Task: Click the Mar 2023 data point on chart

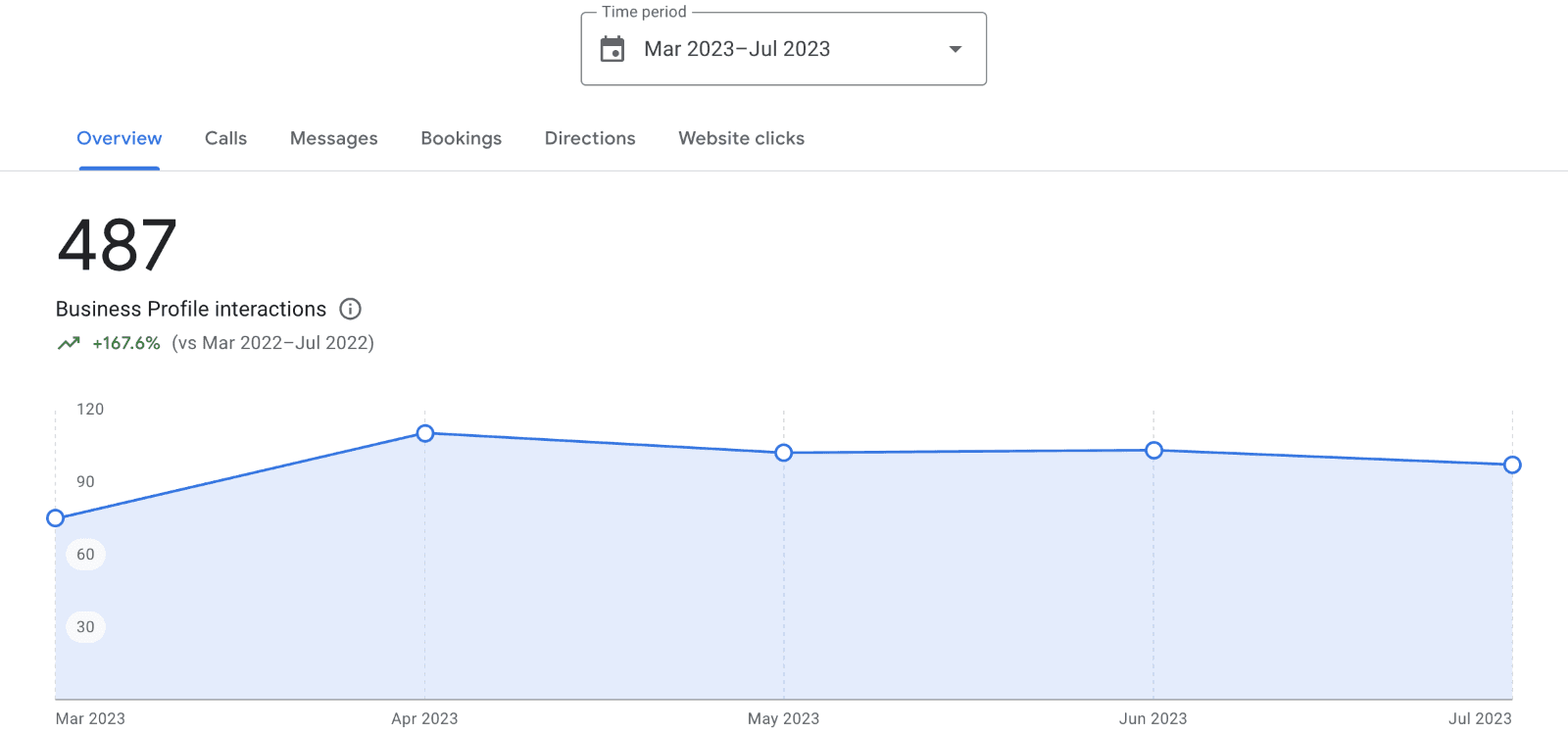Action: tap(56, 517)
